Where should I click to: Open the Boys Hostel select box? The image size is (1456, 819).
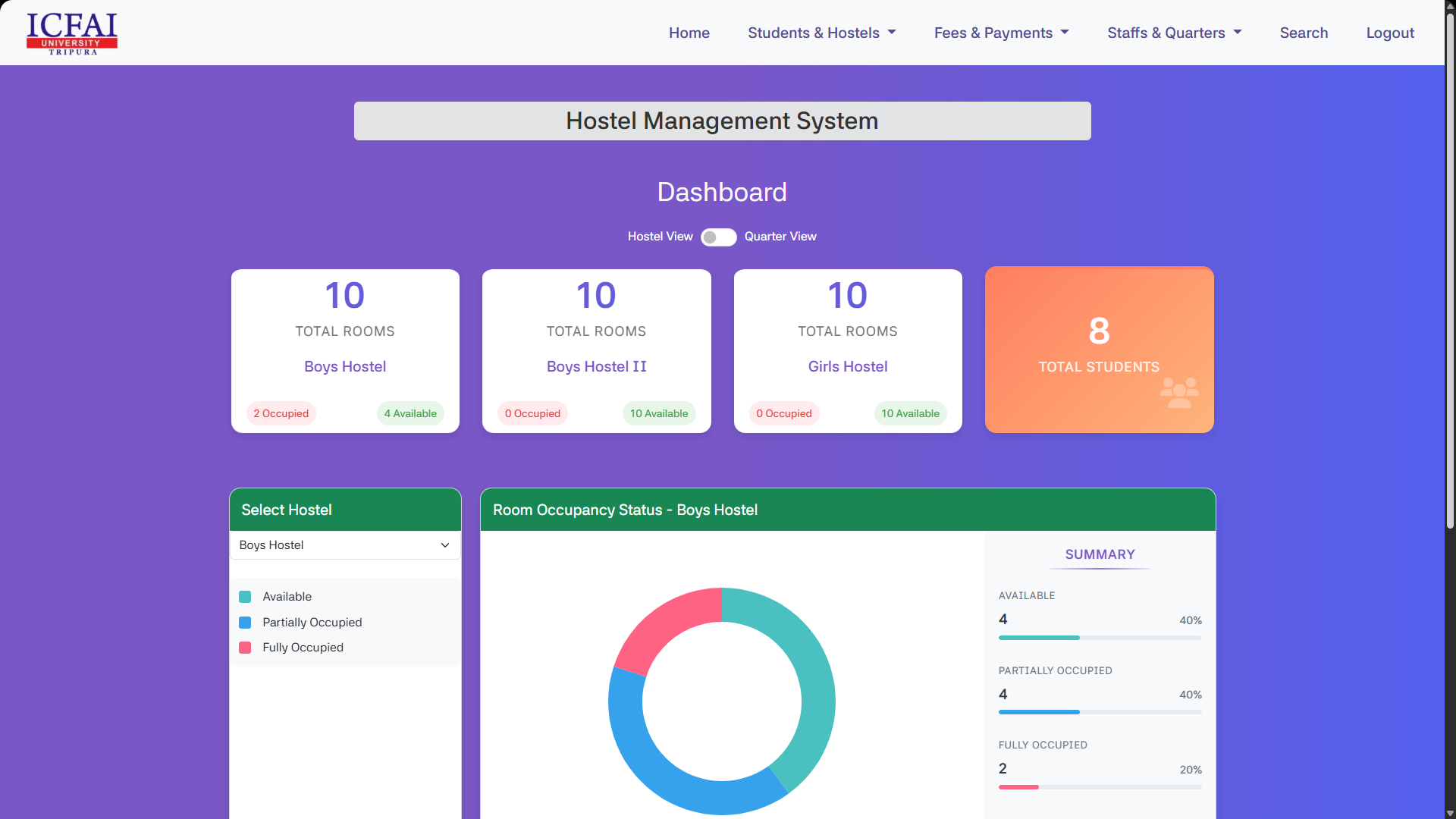[345, 545]
